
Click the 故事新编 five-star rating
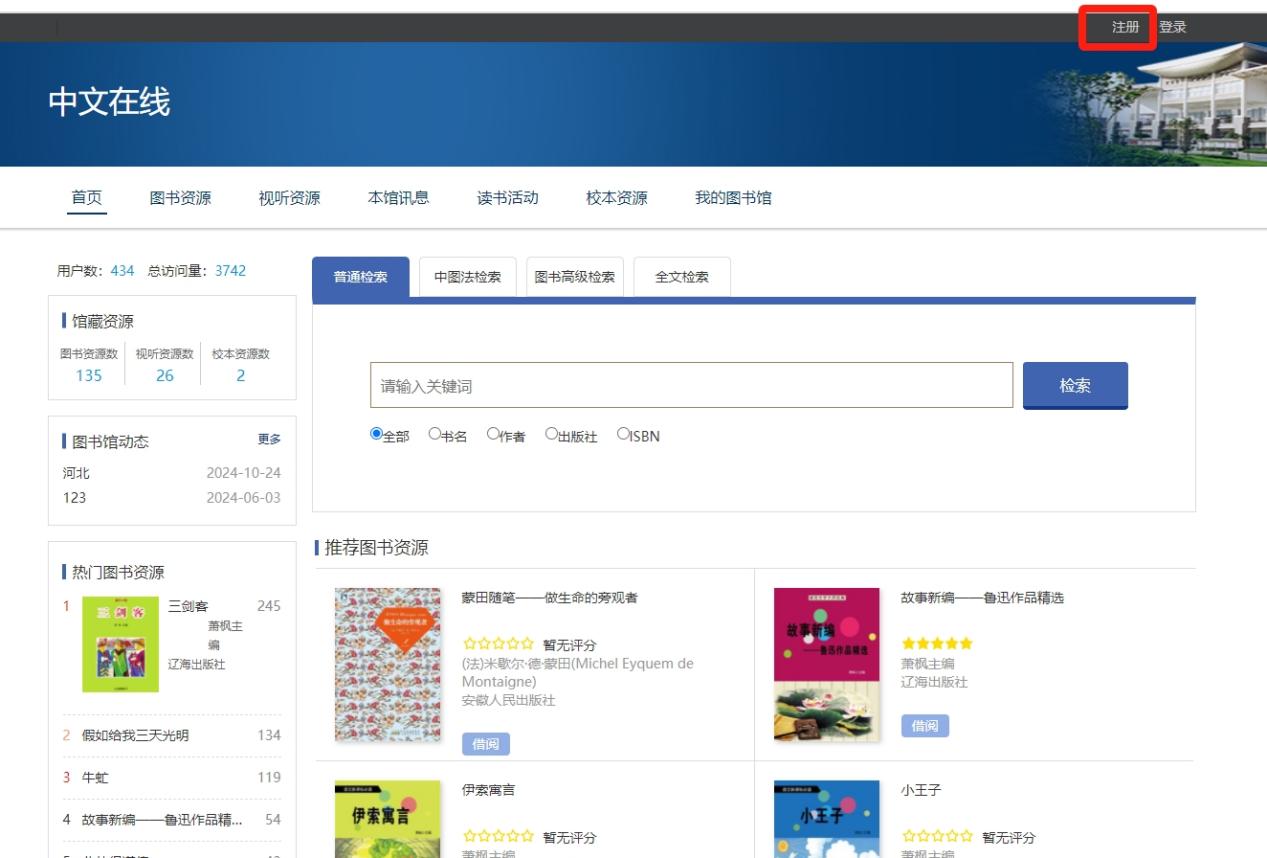[937, 643]
